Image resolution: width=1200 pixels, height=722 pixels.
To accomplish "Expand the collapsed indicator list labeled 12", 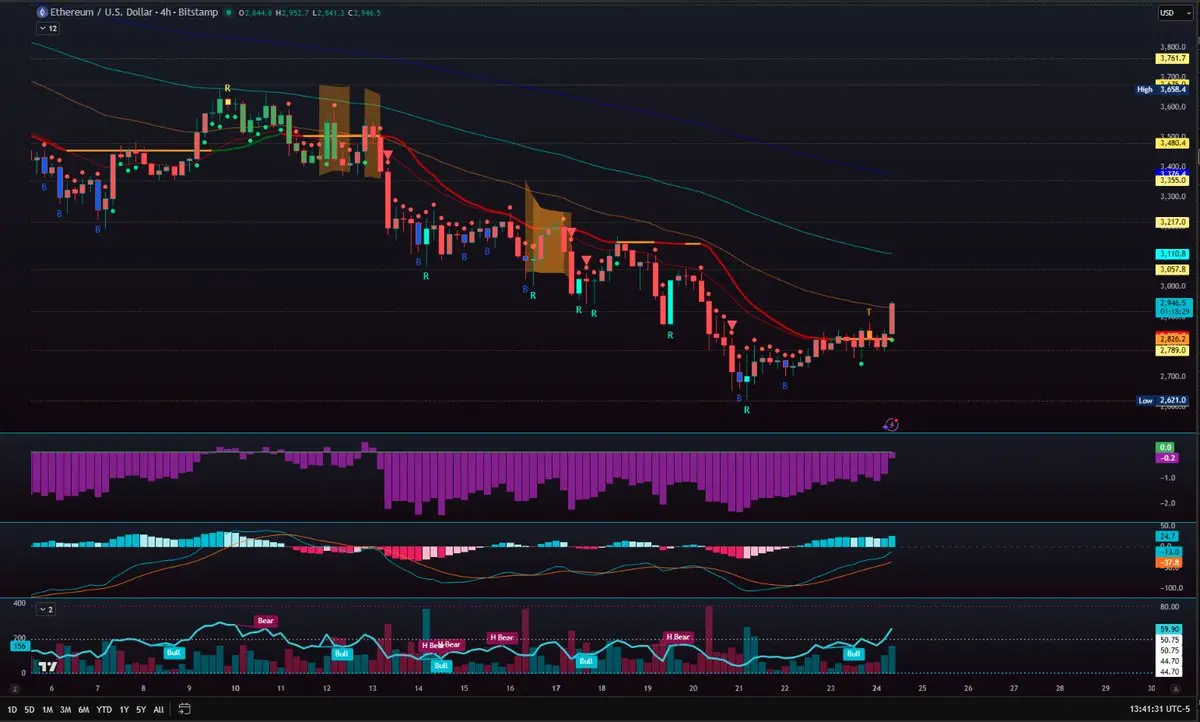I will click(x=47, y=29).
